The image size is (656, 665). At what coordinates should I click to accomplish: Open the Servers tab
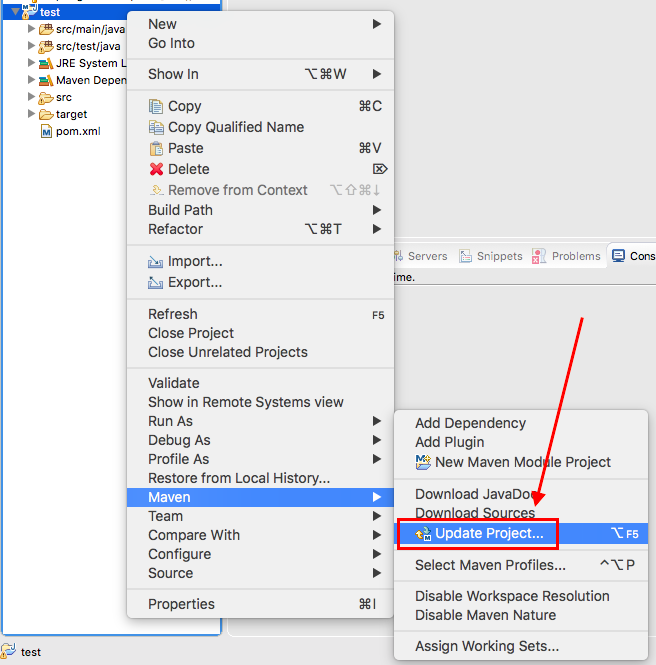tap(420, 256)
